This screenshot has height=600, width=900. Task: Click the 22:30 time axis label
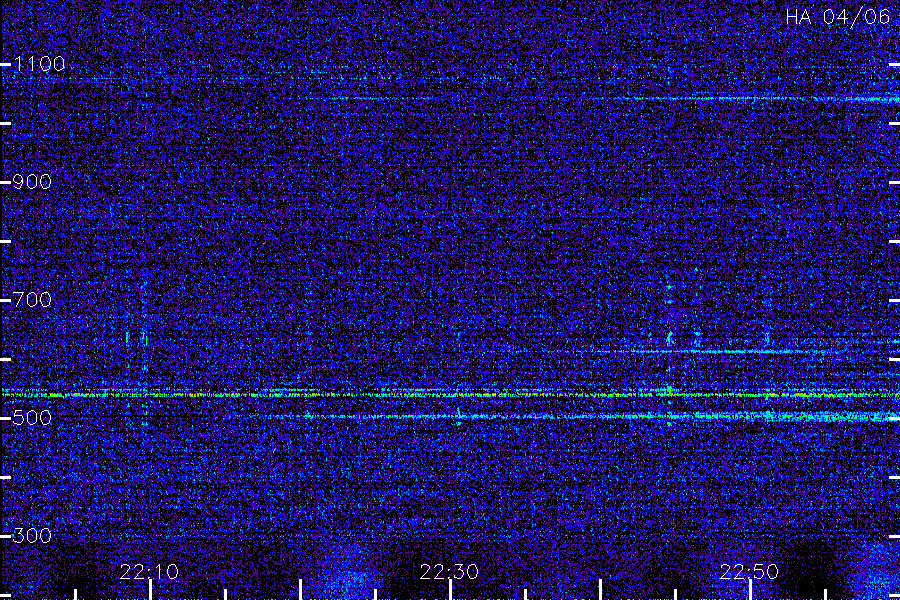pos(449,572)
